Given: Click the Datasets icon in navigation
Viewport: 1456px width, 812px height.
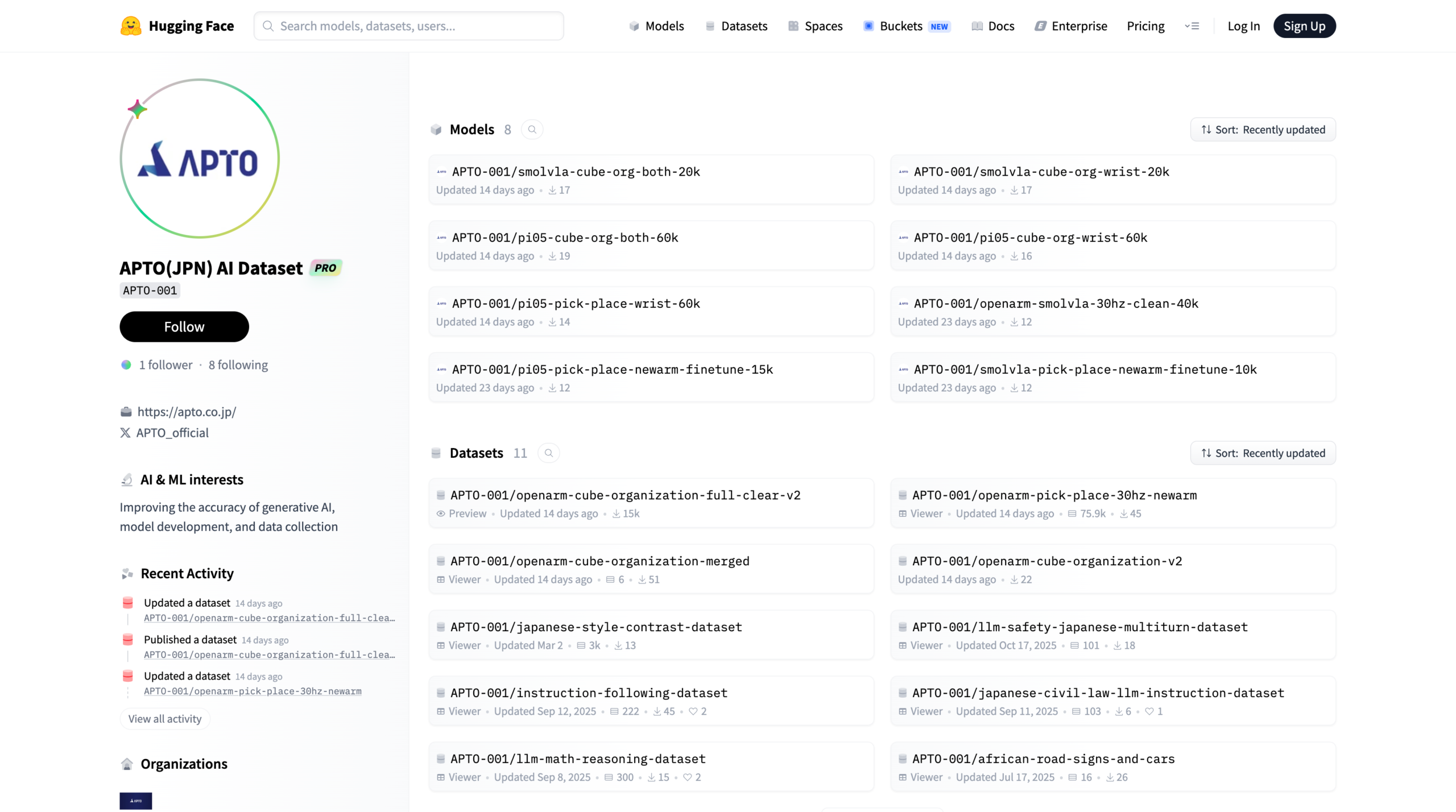Looking at the screenshot, I should [710, 26].
